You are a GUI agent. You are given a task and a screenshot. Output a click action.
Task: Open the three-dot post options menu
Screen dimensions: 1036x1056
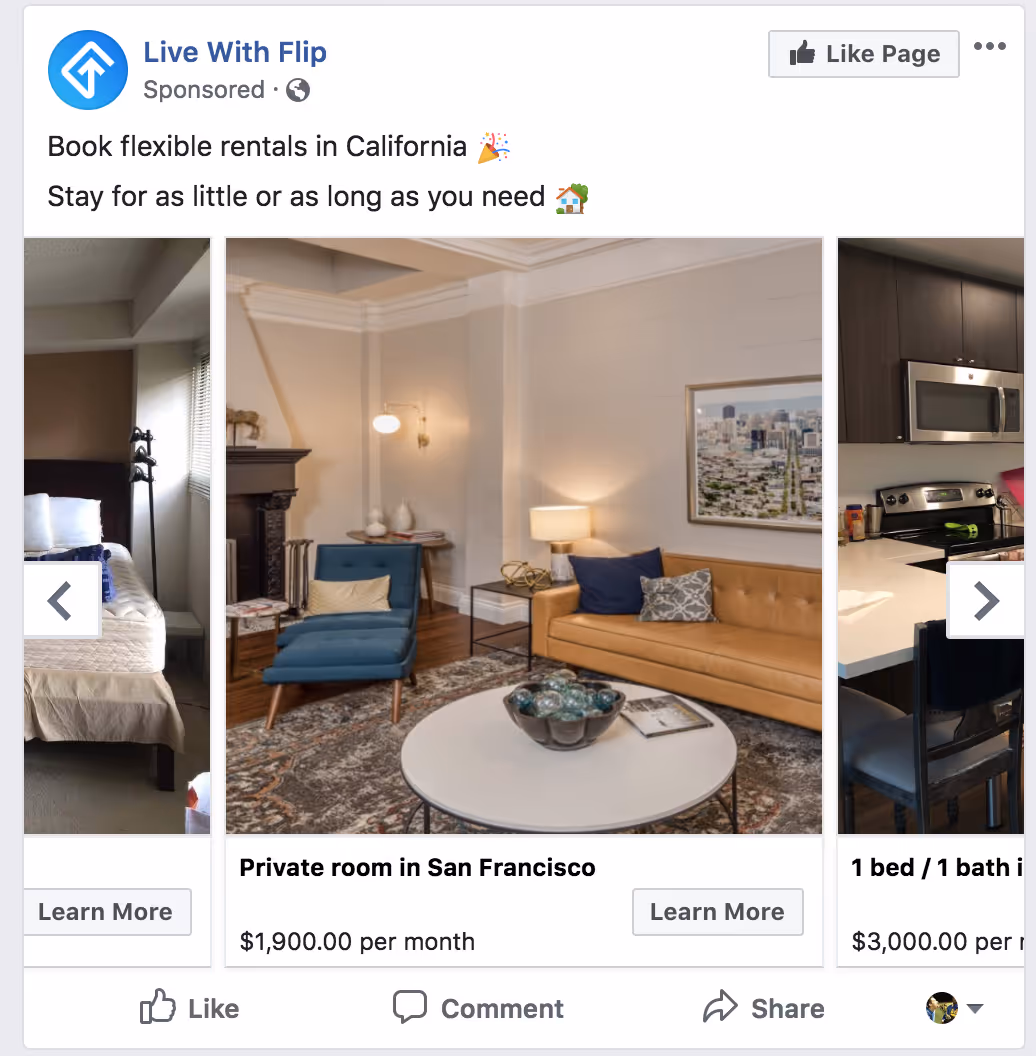[x=990, y=46]
